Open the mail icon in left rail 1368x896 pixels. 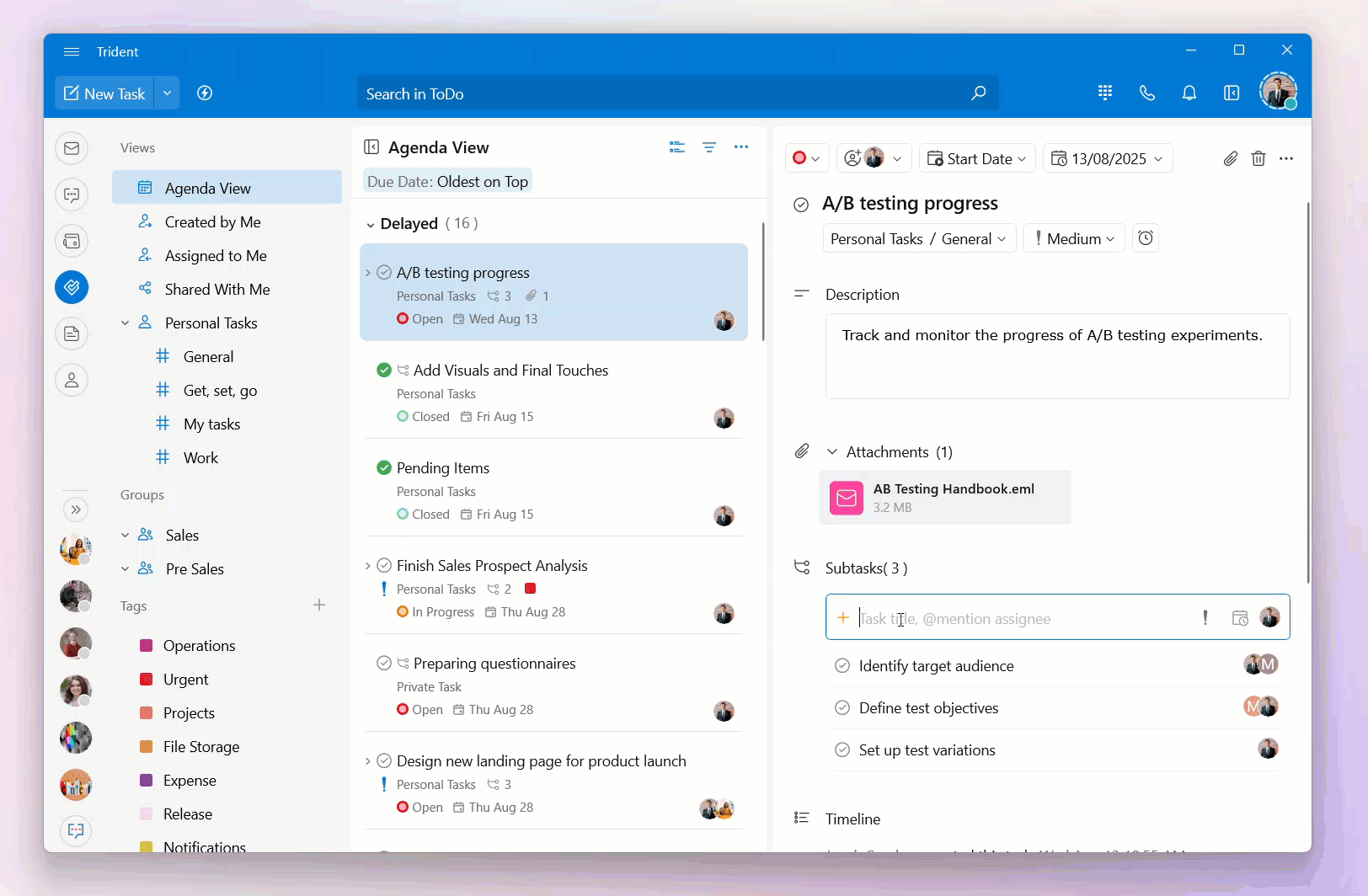point(72,148)
